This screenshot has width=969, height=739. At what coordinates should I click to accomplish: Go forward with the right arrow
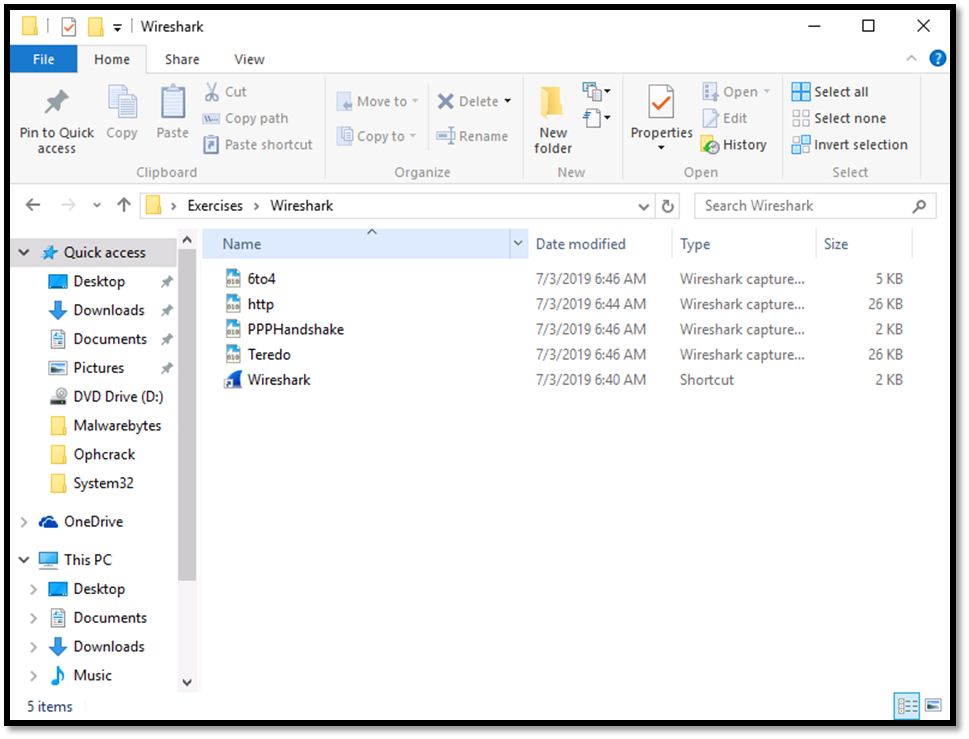68,205
